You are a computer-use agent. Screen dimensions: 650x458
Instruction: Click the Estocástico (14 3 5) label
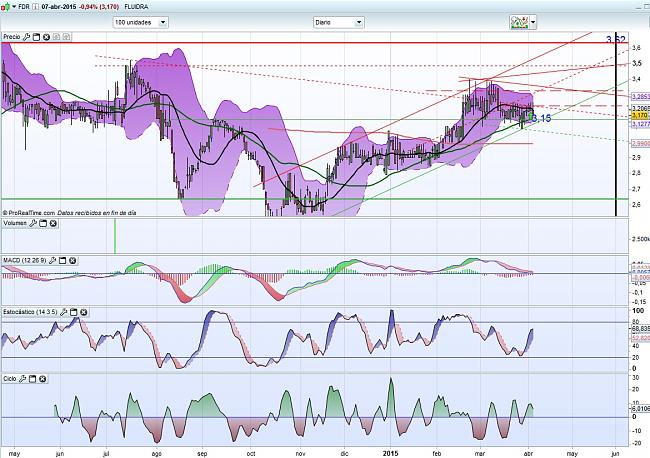(30, 312)
